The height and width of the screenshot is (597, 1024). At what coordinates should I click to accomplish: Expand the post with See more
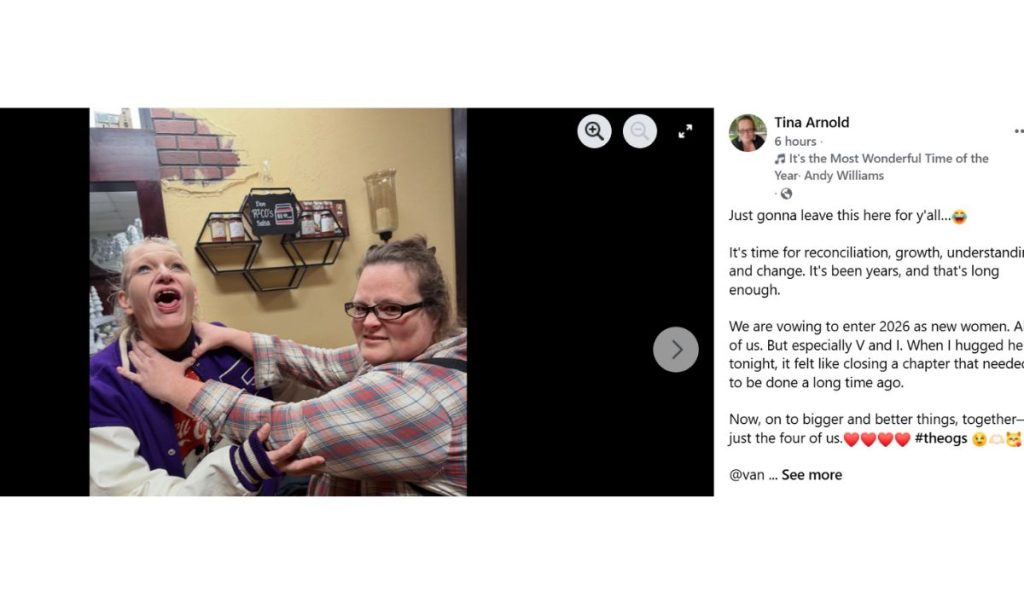812,475
